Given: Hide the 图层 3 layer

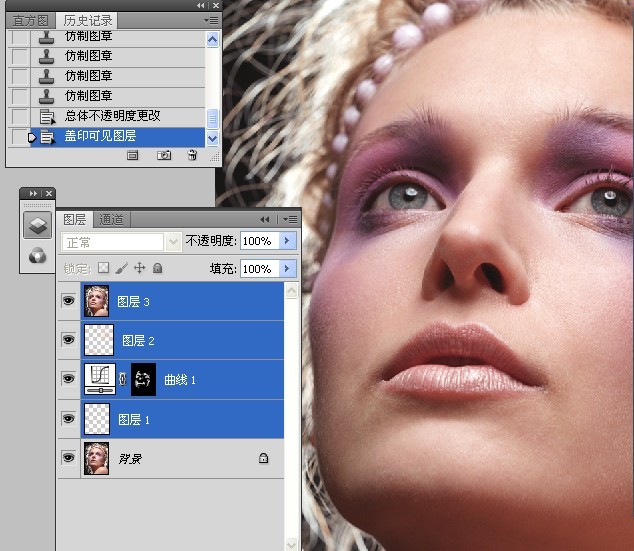Looking at the screenshot, I should pyautogui.click(x=69, y=301).
